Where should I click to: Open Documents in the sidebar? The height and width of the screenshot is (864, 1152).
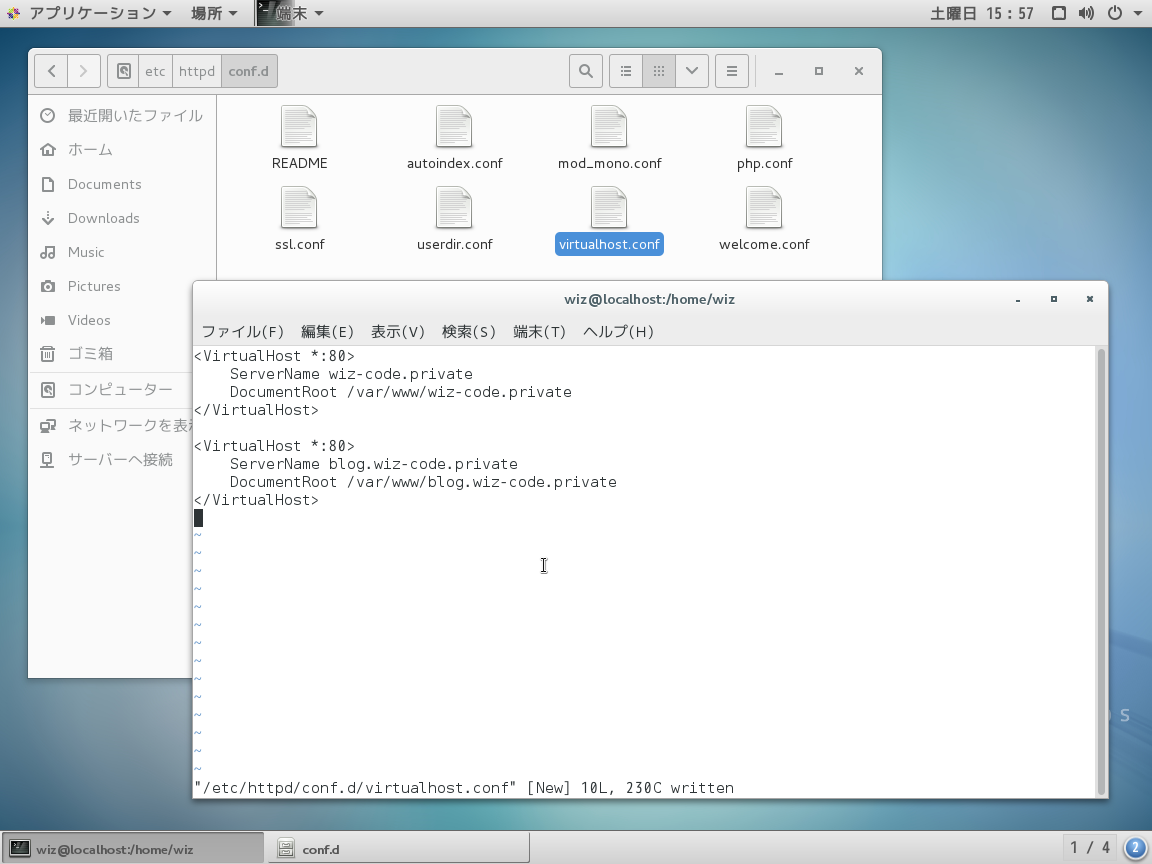(122, 184)
